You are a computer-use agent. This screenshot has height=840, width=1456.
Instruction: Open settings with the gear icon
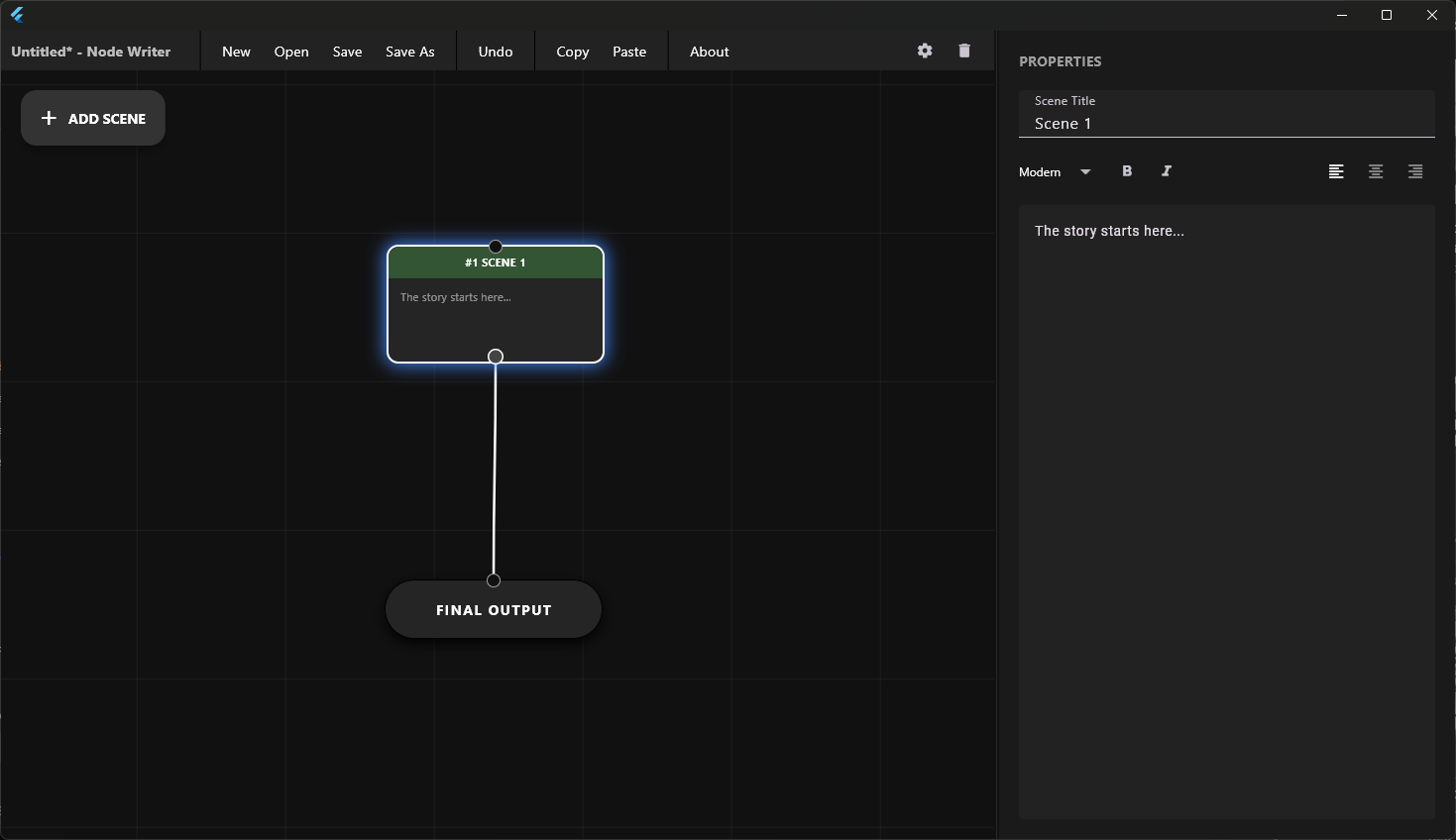tap(925, 51)
